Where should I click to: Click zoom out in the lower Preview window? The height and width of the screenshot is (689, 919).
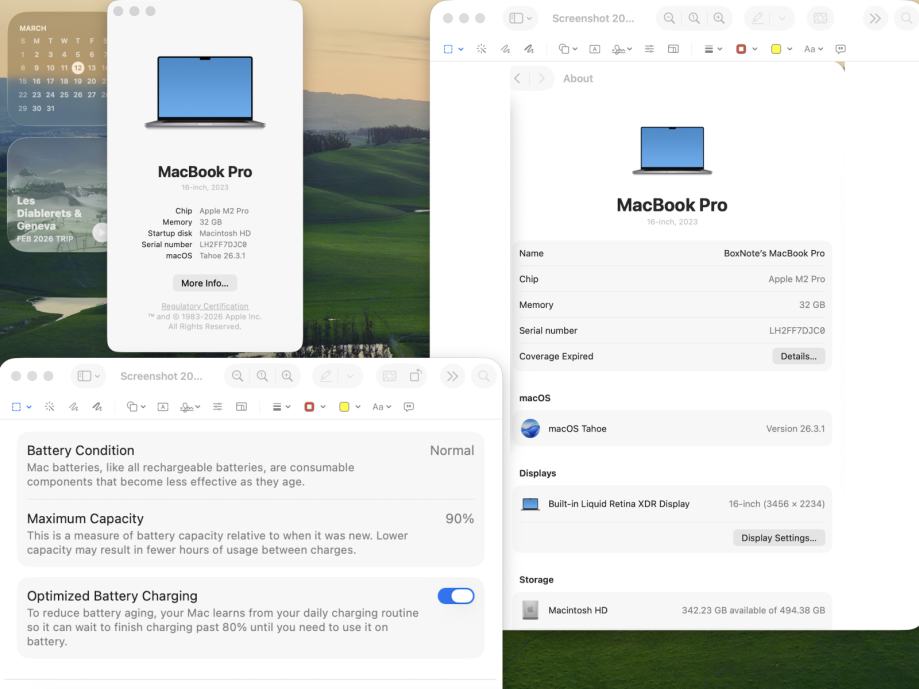click(x=237, y=376)
